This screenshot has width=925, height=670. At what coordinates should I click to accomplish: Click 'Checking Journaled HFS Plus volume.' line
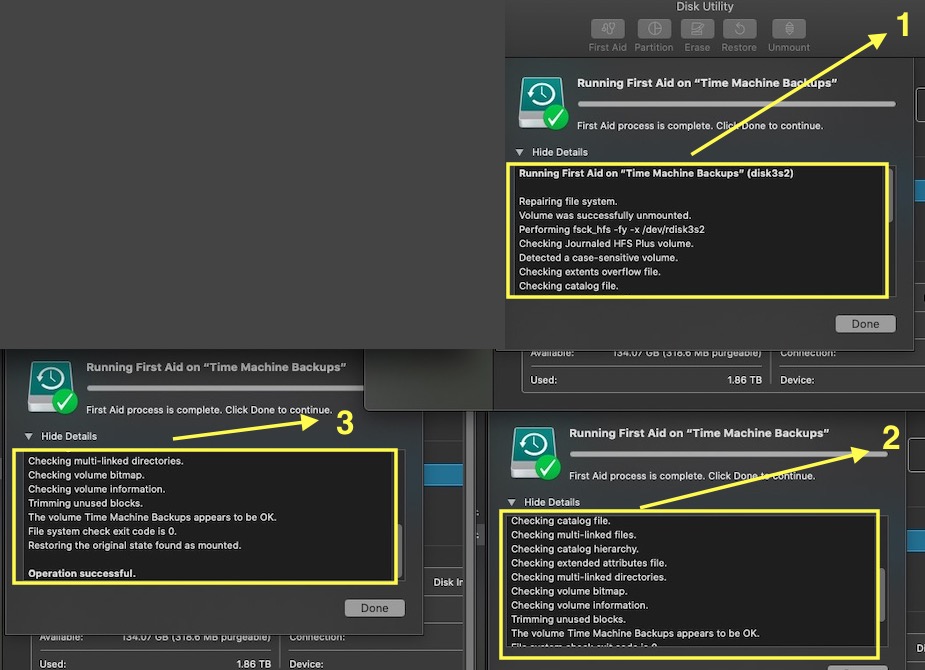[x=606, y=244]
